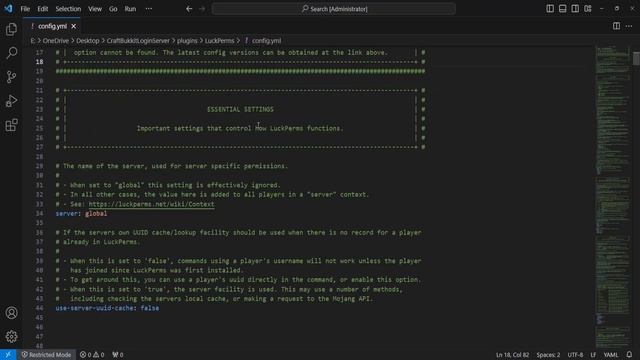Click the 'server' key on line 34
This screenshot has width=640, height=360.
pos(67,213)
